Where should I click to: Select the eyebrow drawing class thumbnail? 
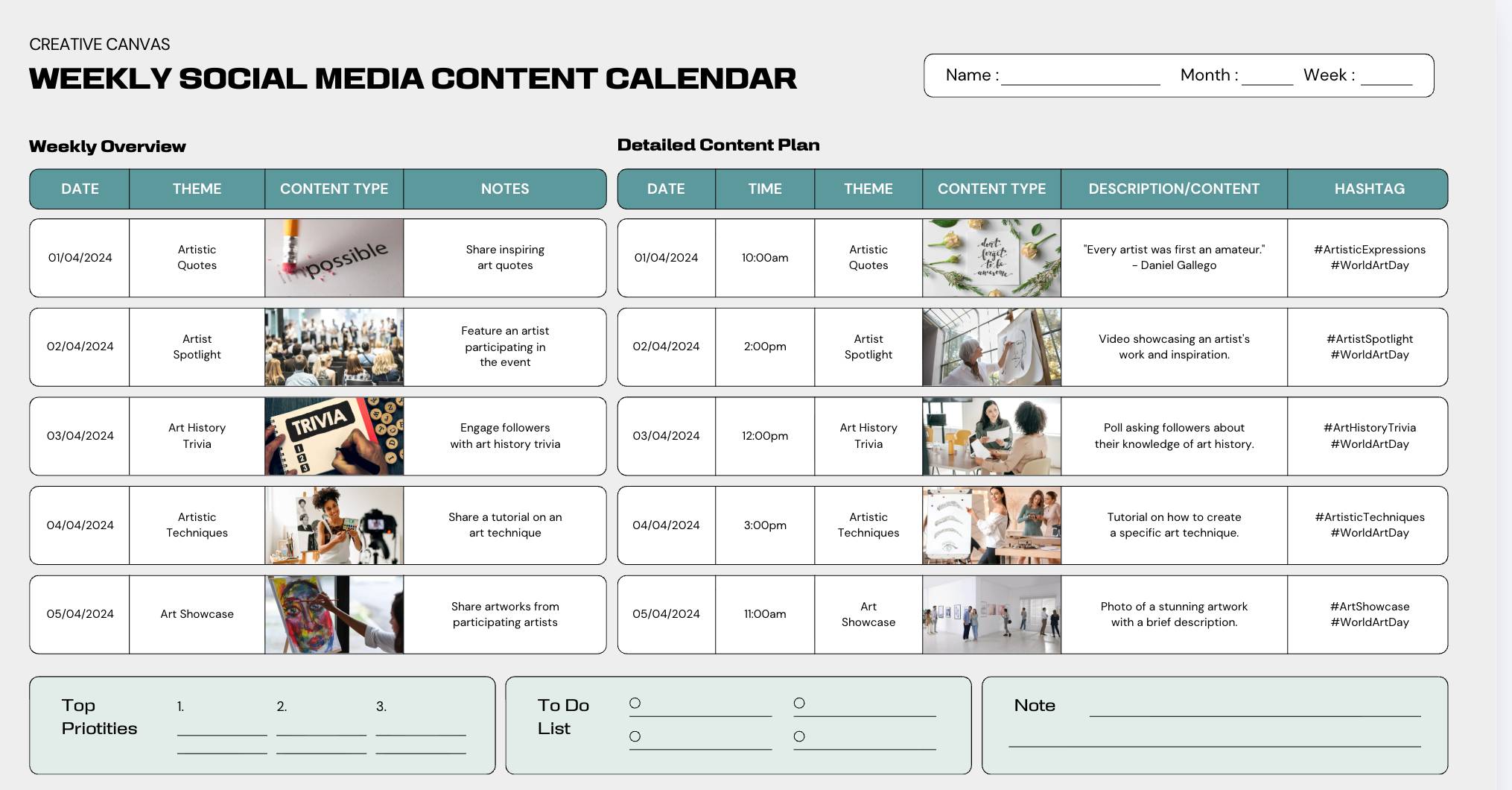(991, 525)
